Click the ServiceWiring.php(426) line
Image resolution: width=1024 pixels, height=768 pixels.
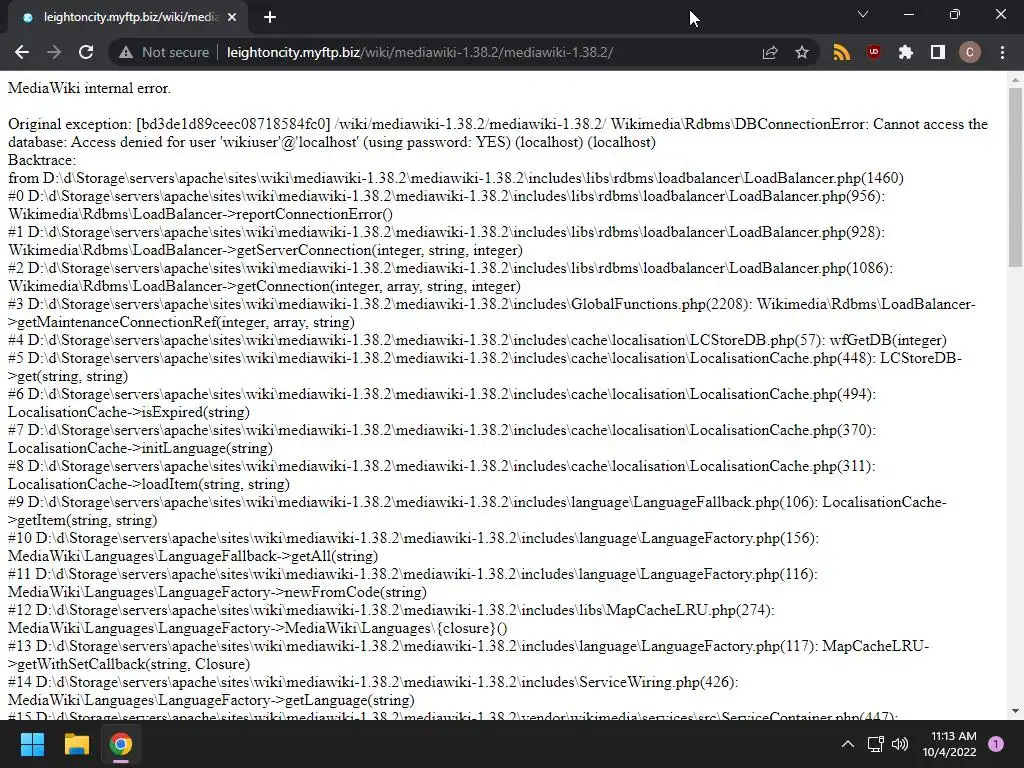[x=373, y=682]
